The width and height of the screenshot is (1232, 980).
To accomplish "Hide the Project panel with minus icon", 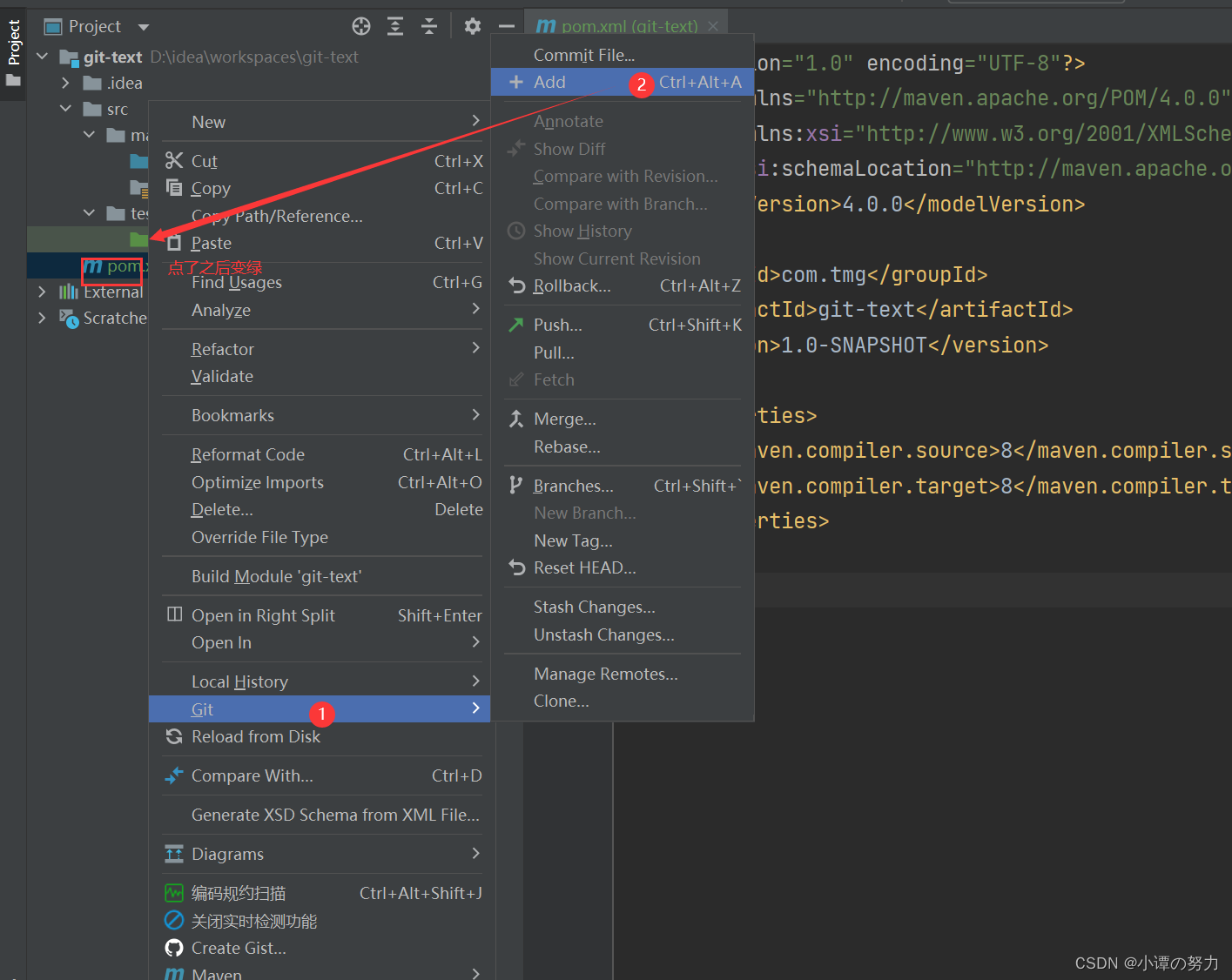I will pyautogui.click(x=507, y=26).
